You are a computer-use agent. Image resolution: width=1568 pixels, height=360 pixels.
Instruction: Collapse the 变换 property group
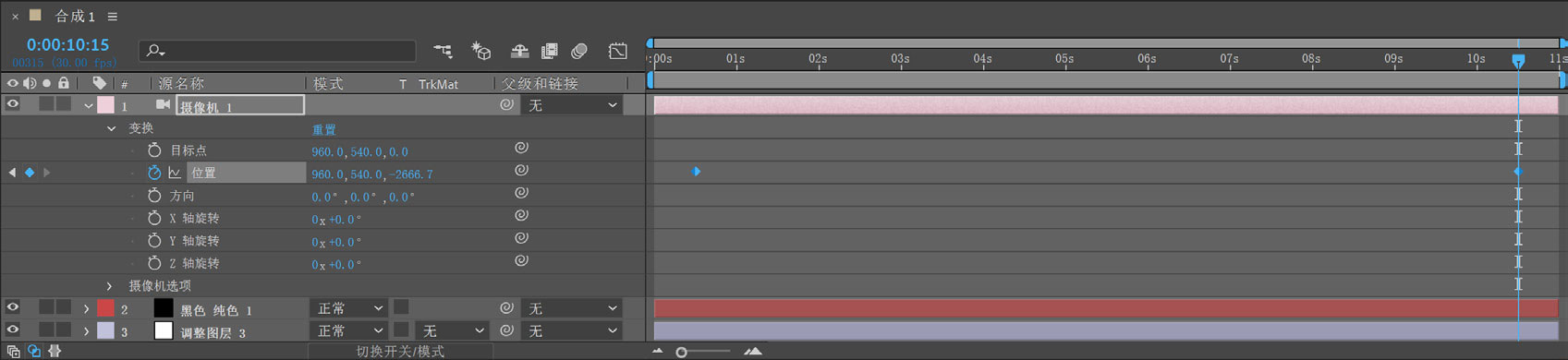click(x=111, y=128)
